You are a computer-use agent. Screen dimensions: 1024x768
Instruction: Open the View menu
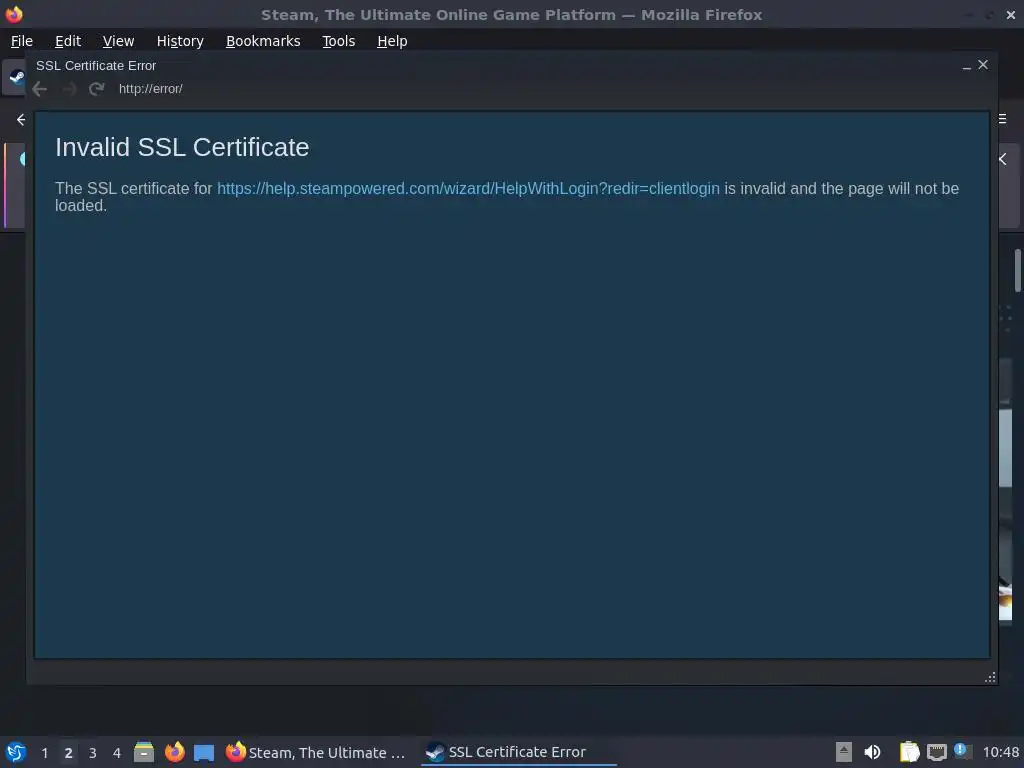tap(118, 41)
